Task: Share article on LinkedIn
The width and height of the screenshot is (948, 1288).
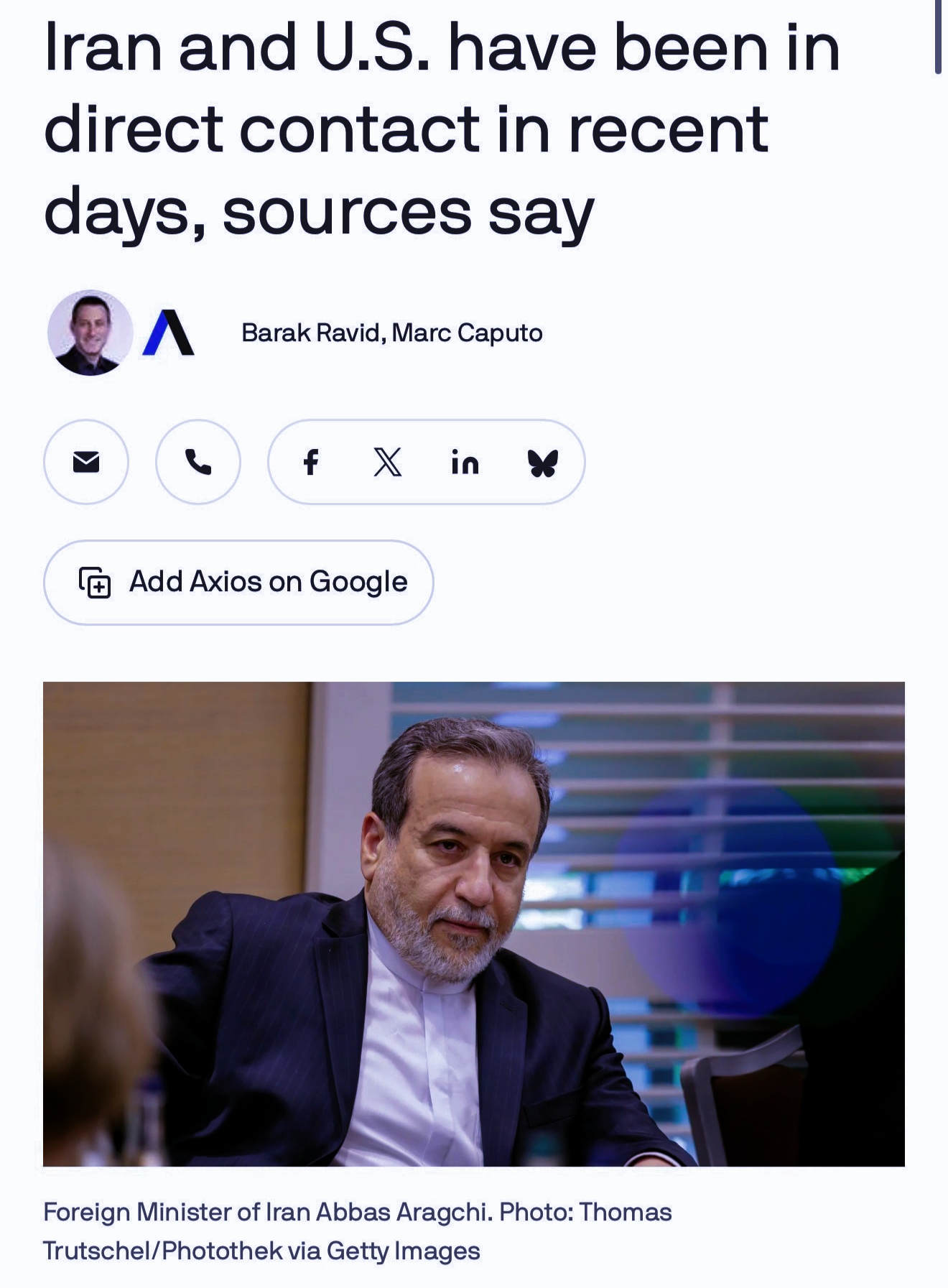Action: click(465, 463)
